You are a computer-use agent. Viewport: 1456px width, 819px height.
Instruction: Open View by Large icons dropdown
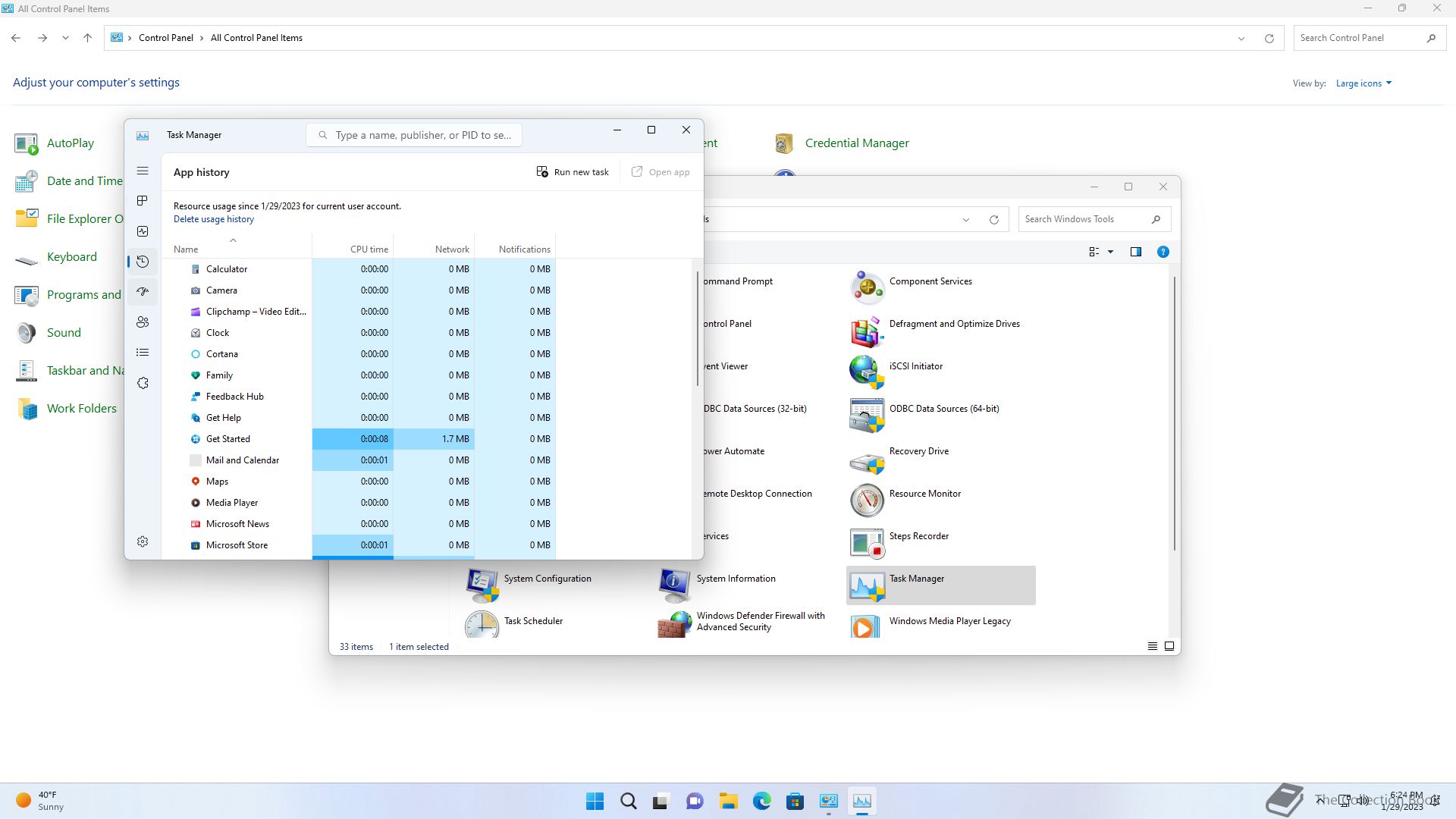1363,83
